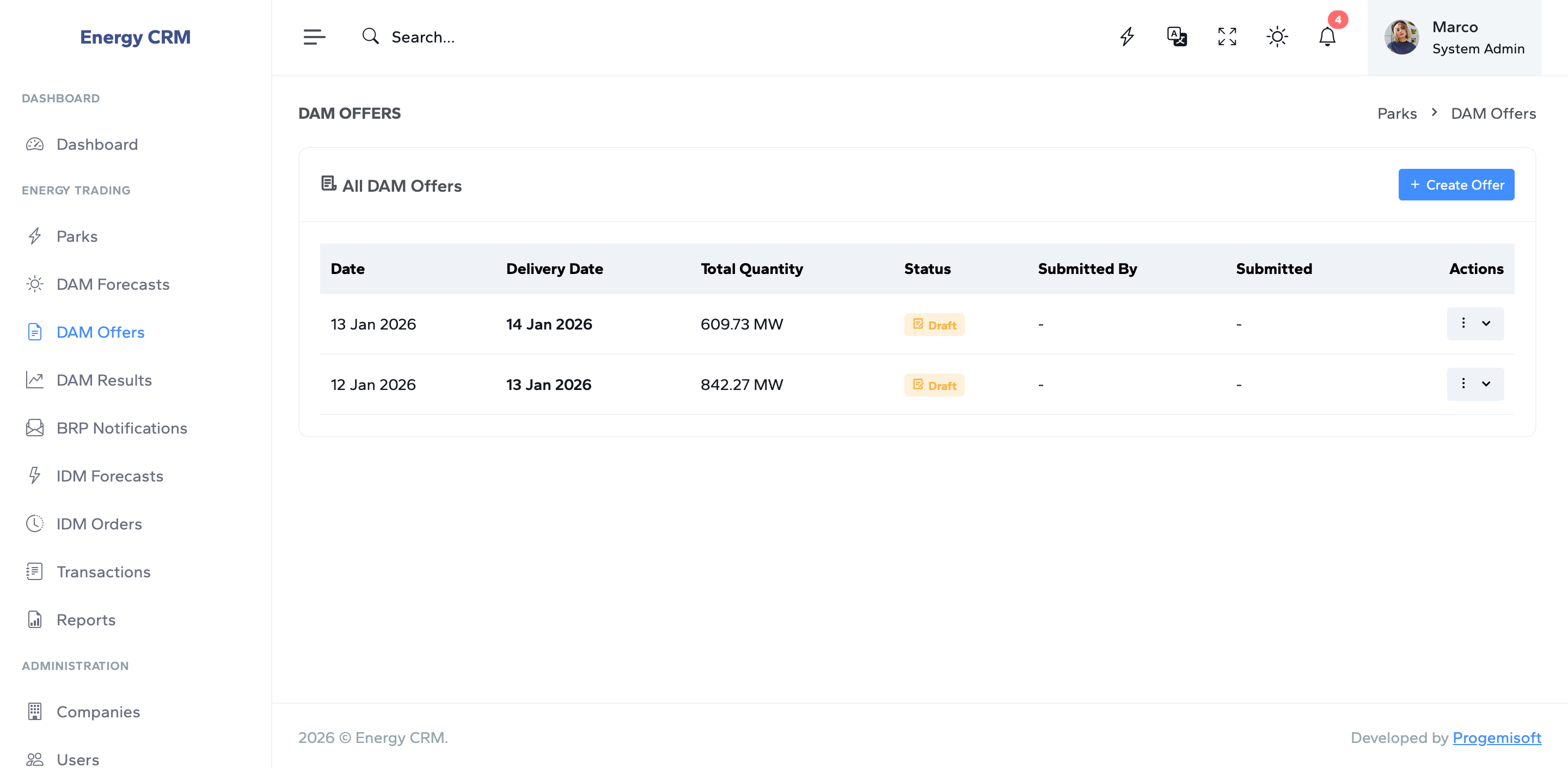Viewport: 1568px width, 768px height.
Task: Follow the Progemisoft footer link
Action: 1496,737
